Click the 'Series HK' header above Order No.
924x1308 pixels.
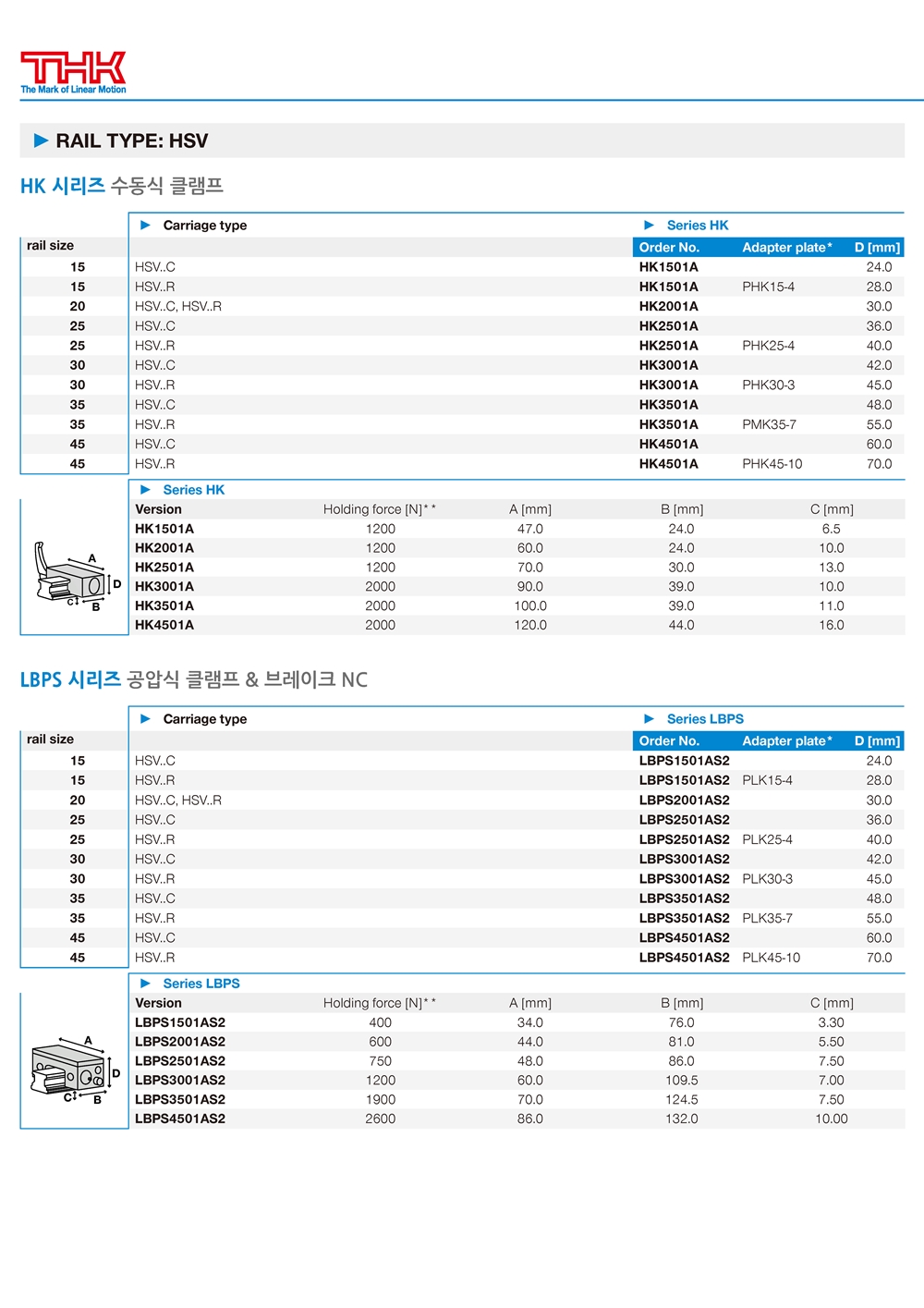pos(698,226)
